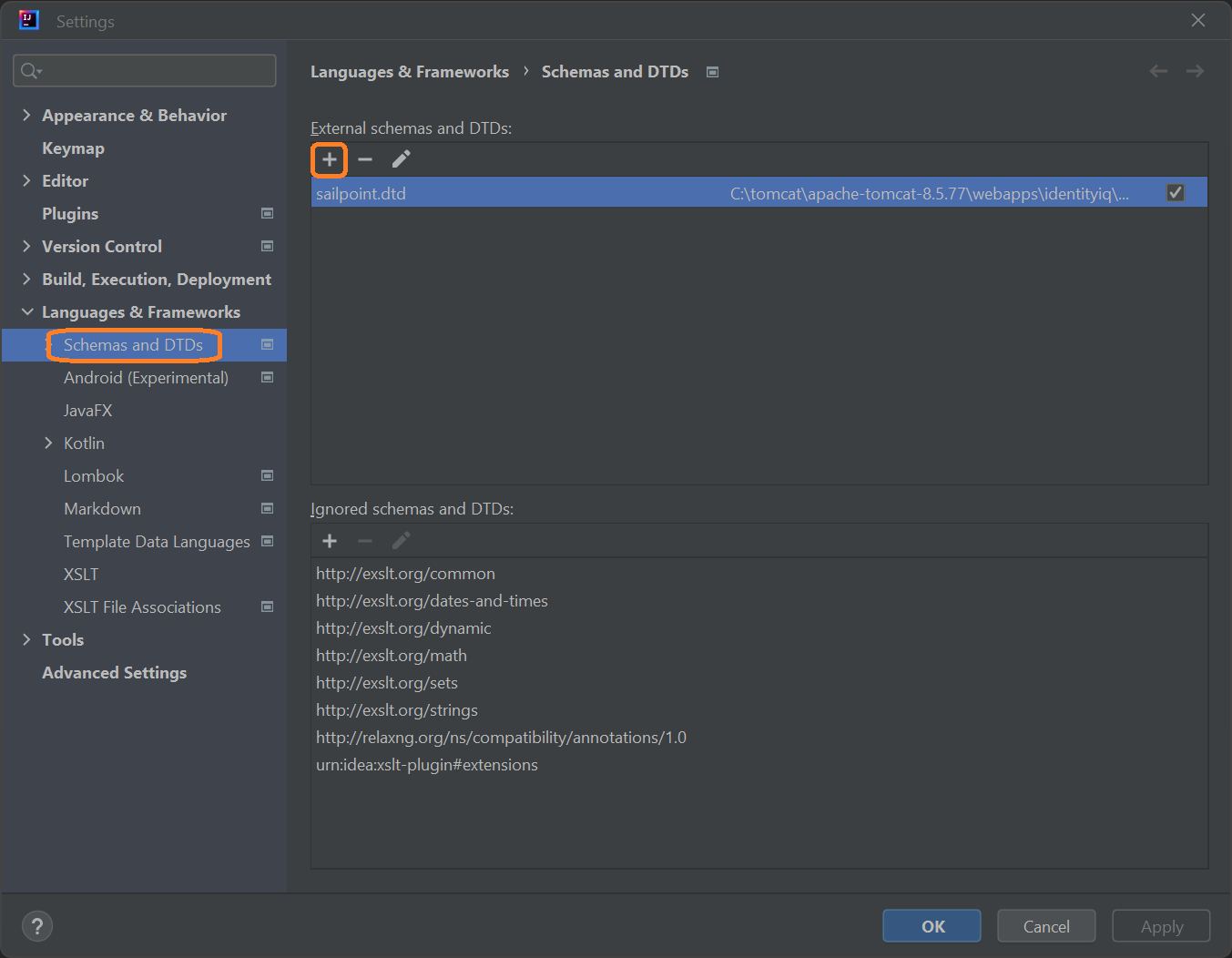Click the project icon next to Lombok
The width and height of the screenshot is (1232, 958).
pos(268,475)
